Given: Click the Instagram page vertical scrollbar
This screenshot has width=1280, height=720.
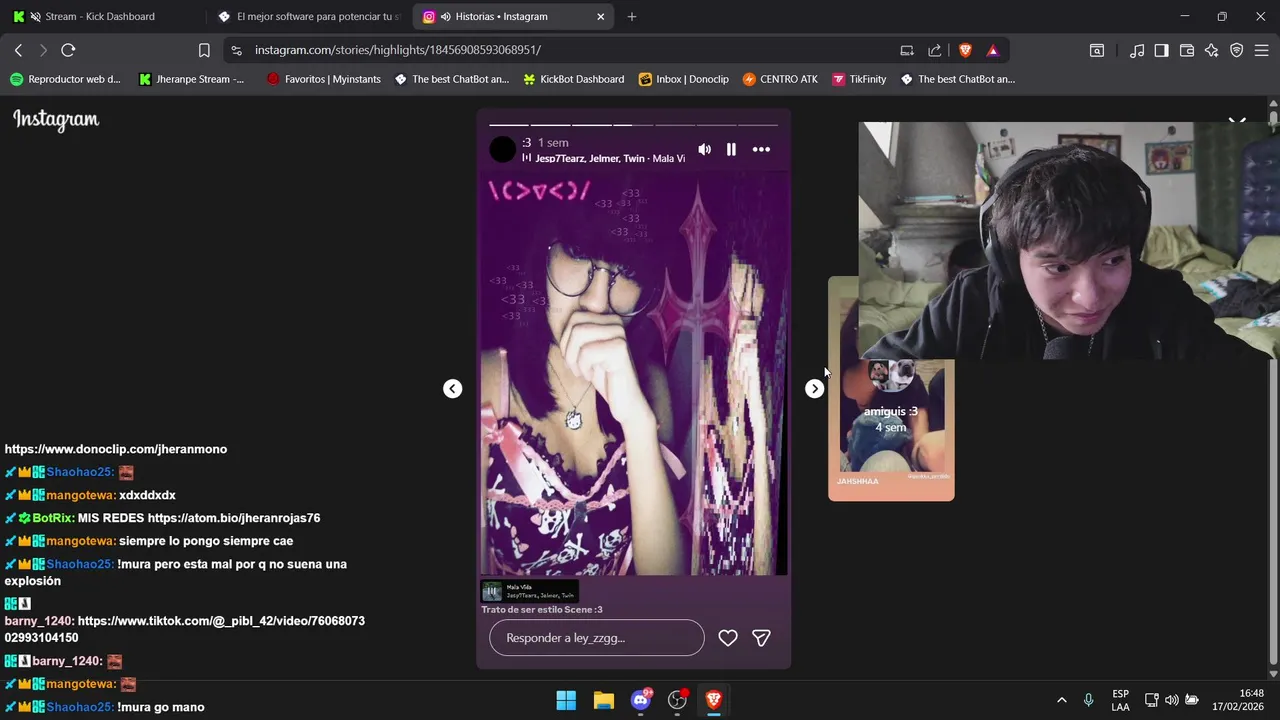Looking at the screenshot, I should pyautogui.click(x=1273, y=390).
